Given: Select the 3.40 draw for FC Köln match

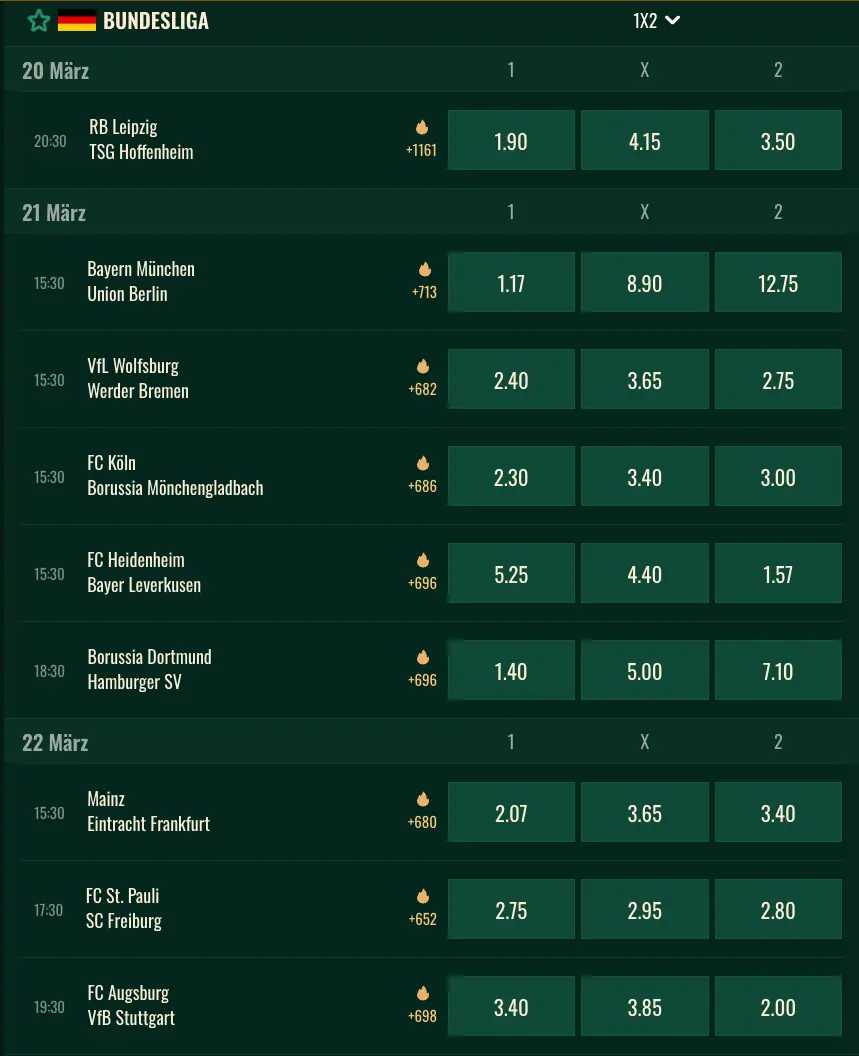Looking at the screenshot, I should (x=644, y=477).
